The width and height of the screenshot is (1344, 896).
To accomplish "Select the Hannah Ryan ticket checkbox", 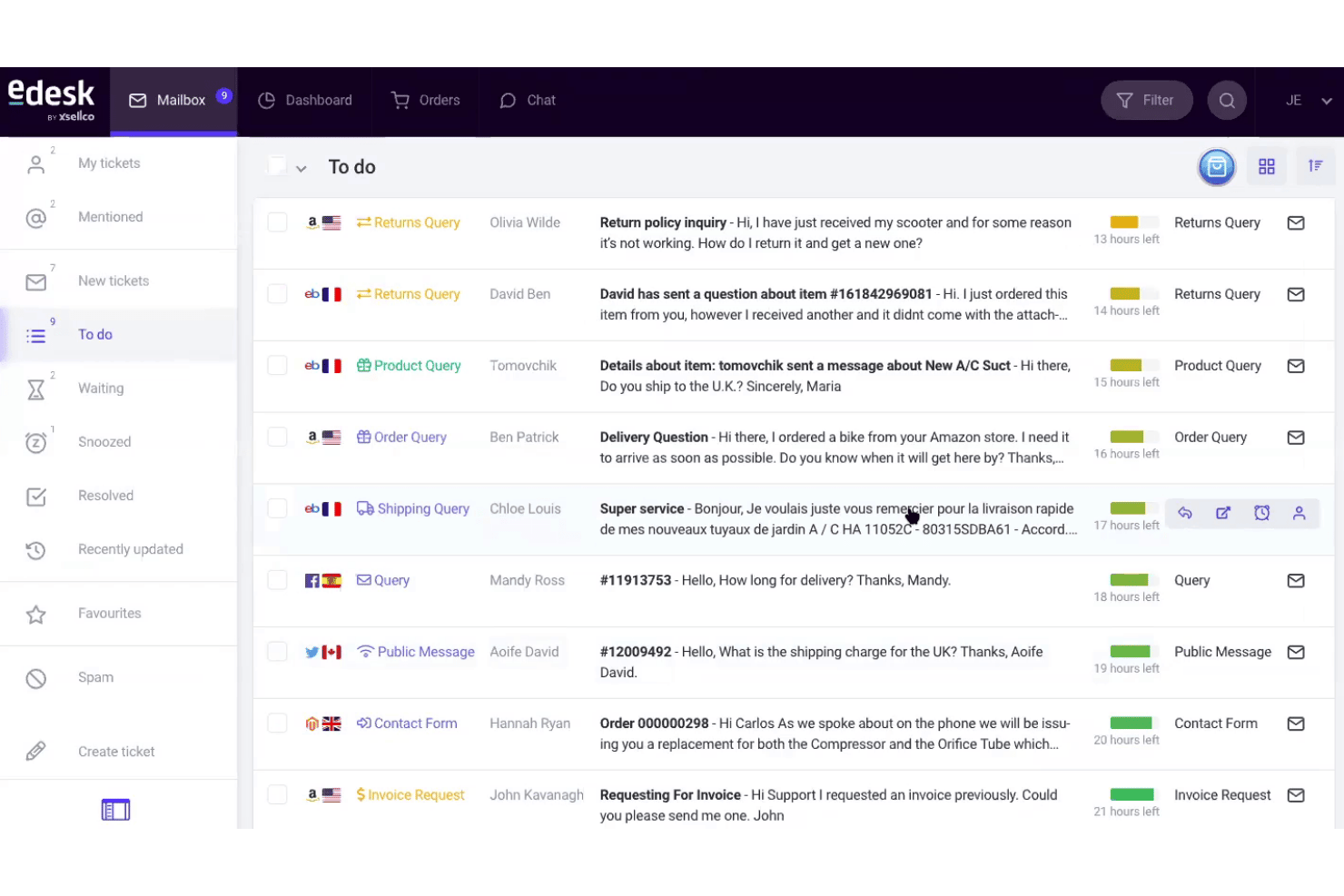I will [277, 724].
